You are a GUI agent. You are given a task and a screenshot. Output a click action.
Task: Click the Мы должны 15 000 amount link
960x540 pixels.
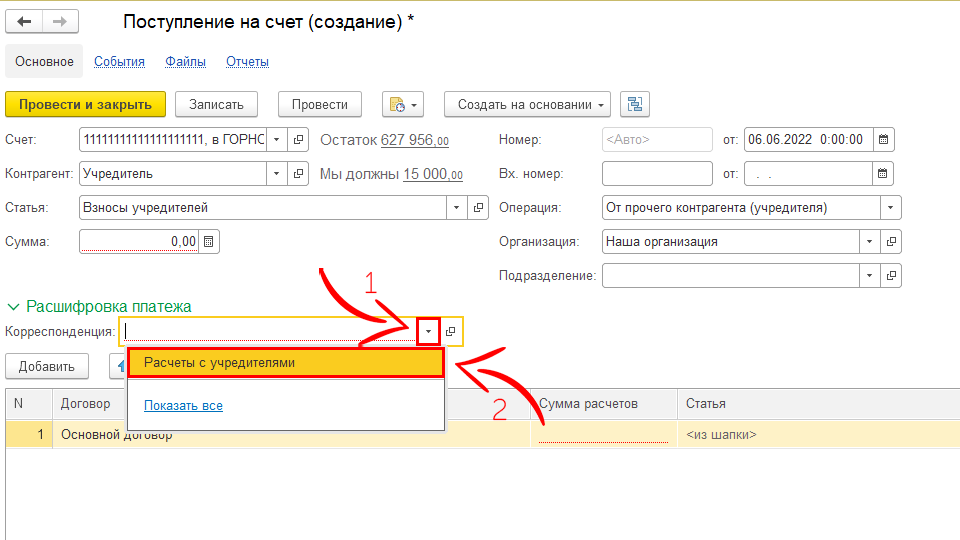[x=432, y=174]
